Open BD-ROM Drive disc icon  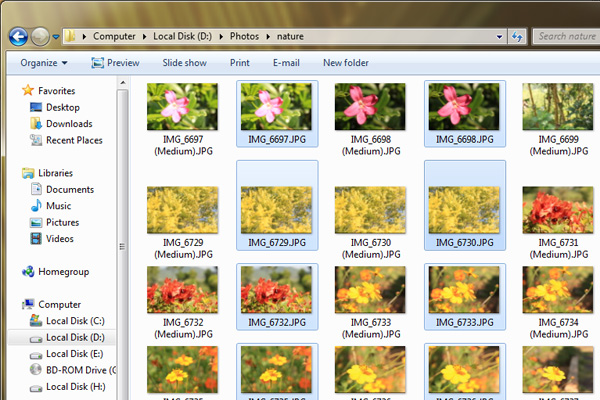click(36, 370)
